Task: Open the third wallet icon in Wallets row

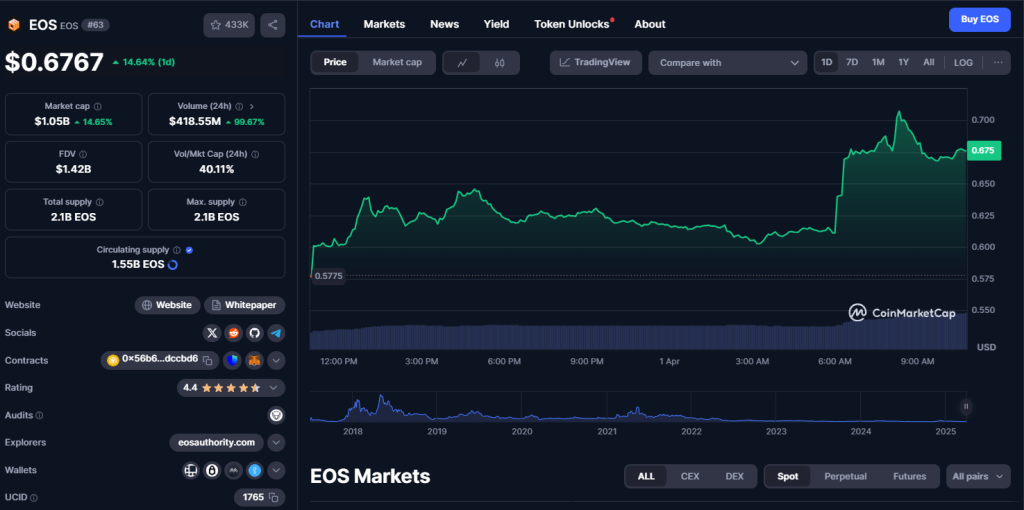Action: [x=233, y=470]
